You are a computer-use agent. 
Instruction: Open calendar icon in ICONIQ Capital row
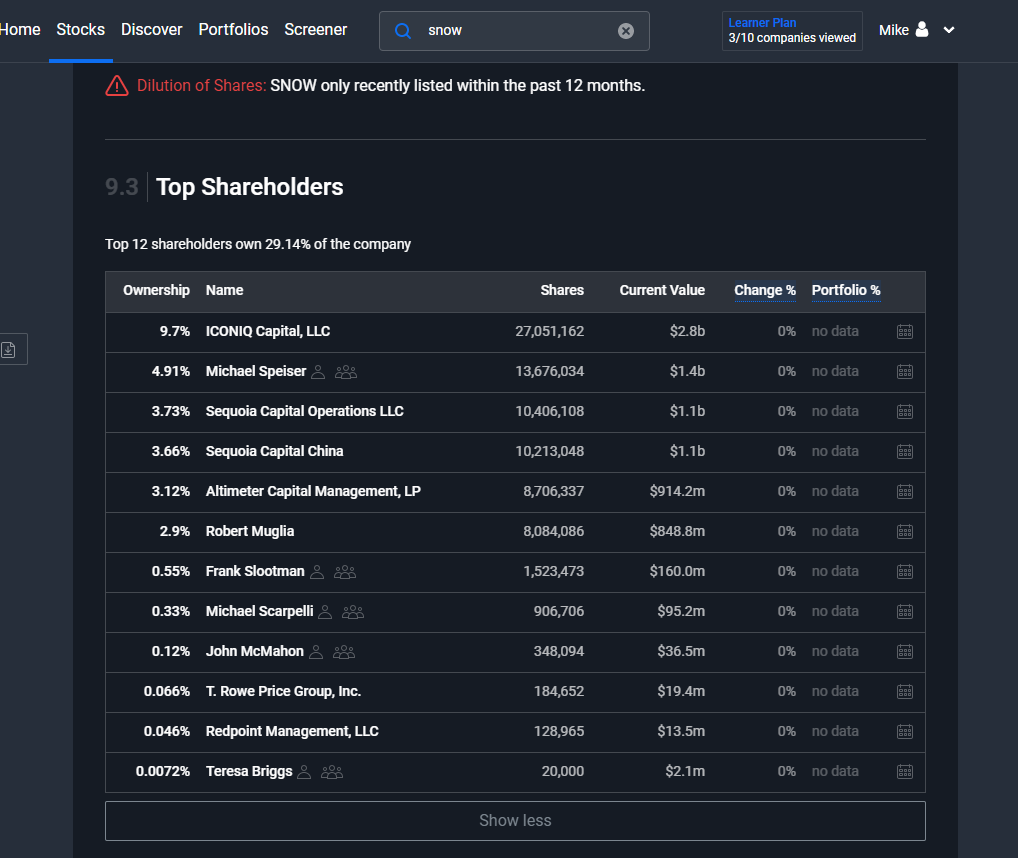[x=904, y=332]
